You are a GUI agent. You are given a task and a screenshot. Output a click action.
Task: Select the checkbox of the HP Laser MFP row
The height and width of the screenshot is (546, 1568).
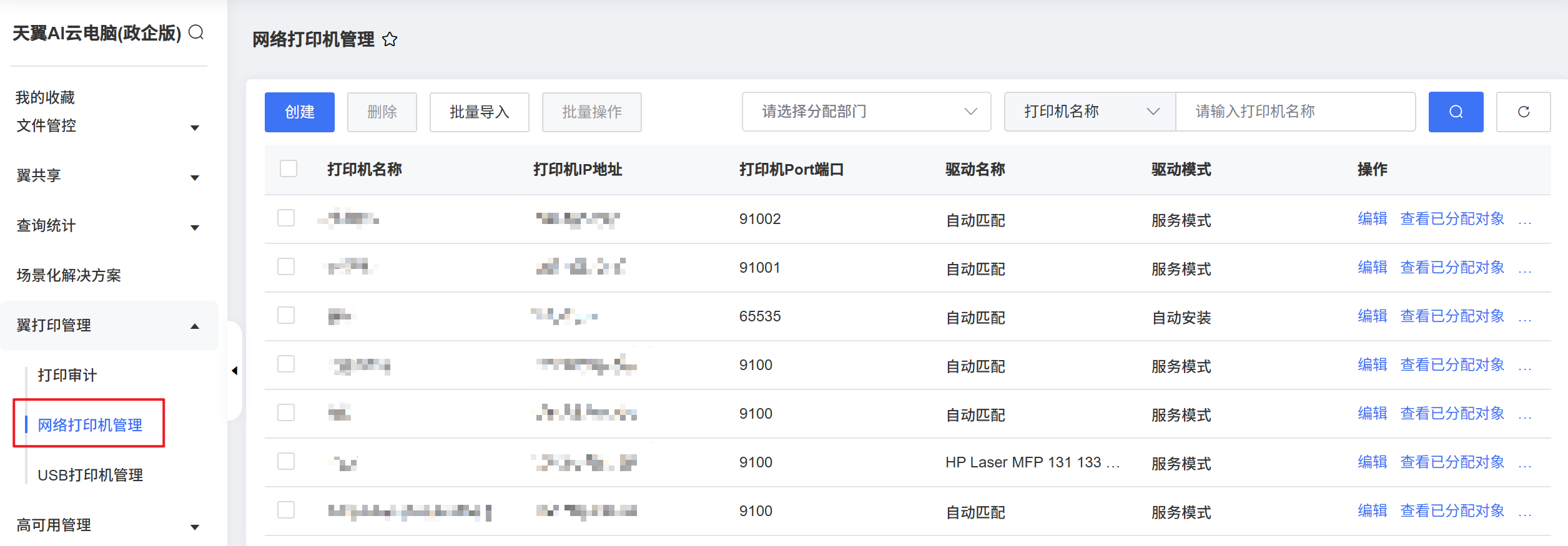tap(286, 461)
